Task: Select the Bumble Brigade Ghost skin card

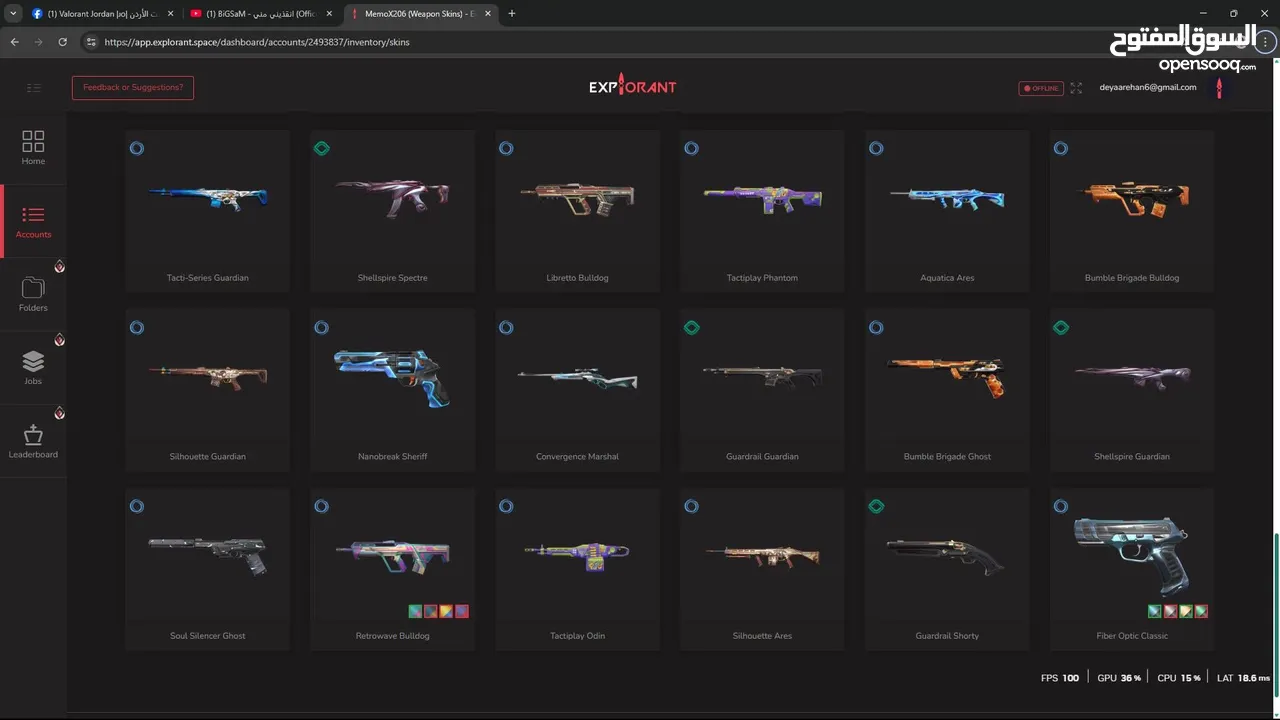Action: pyautogui.click(x=947, y=390)
